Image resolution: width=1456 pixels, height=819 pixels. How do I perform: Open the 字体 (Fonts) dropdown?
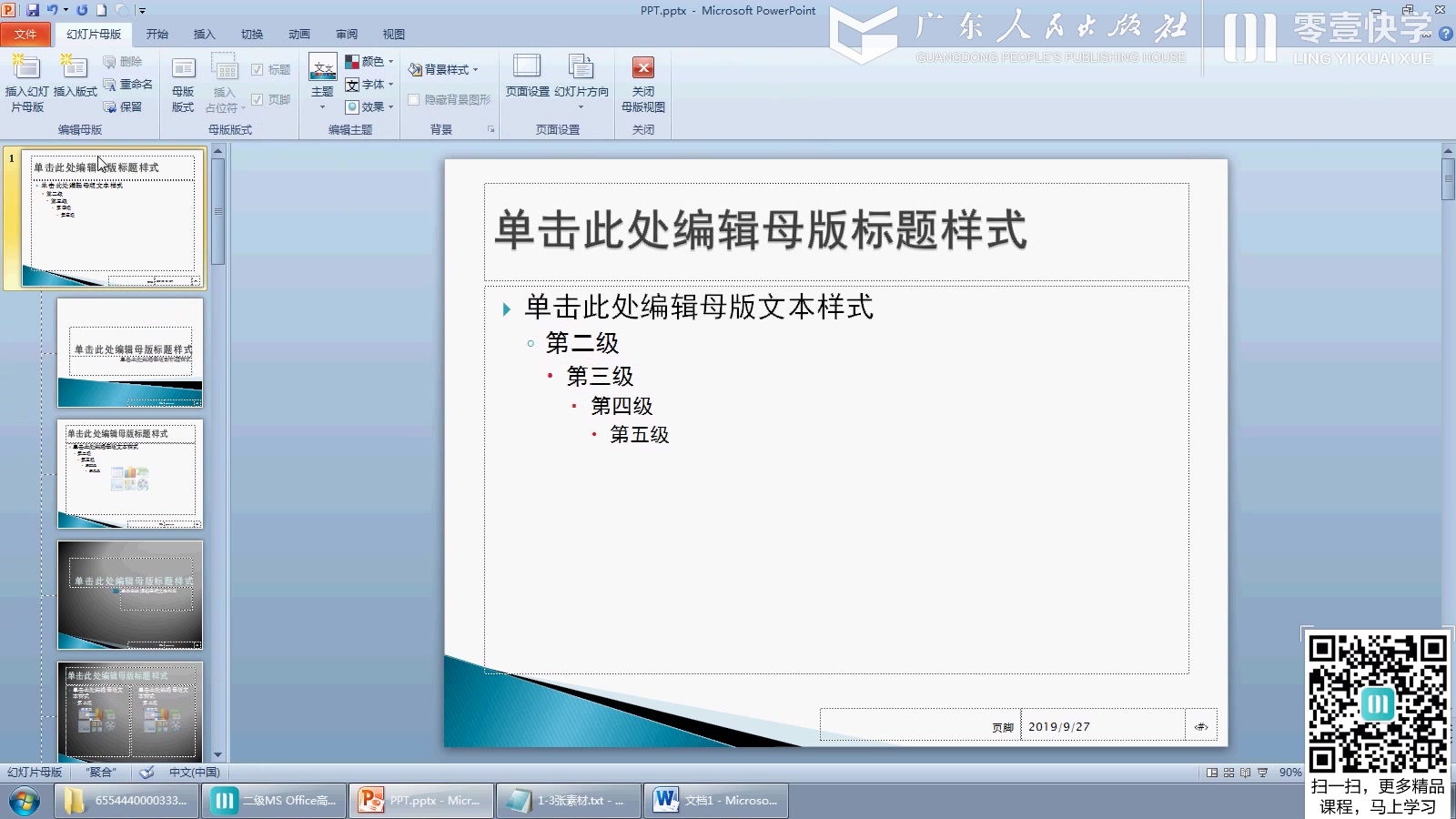(x=368, y=84)
